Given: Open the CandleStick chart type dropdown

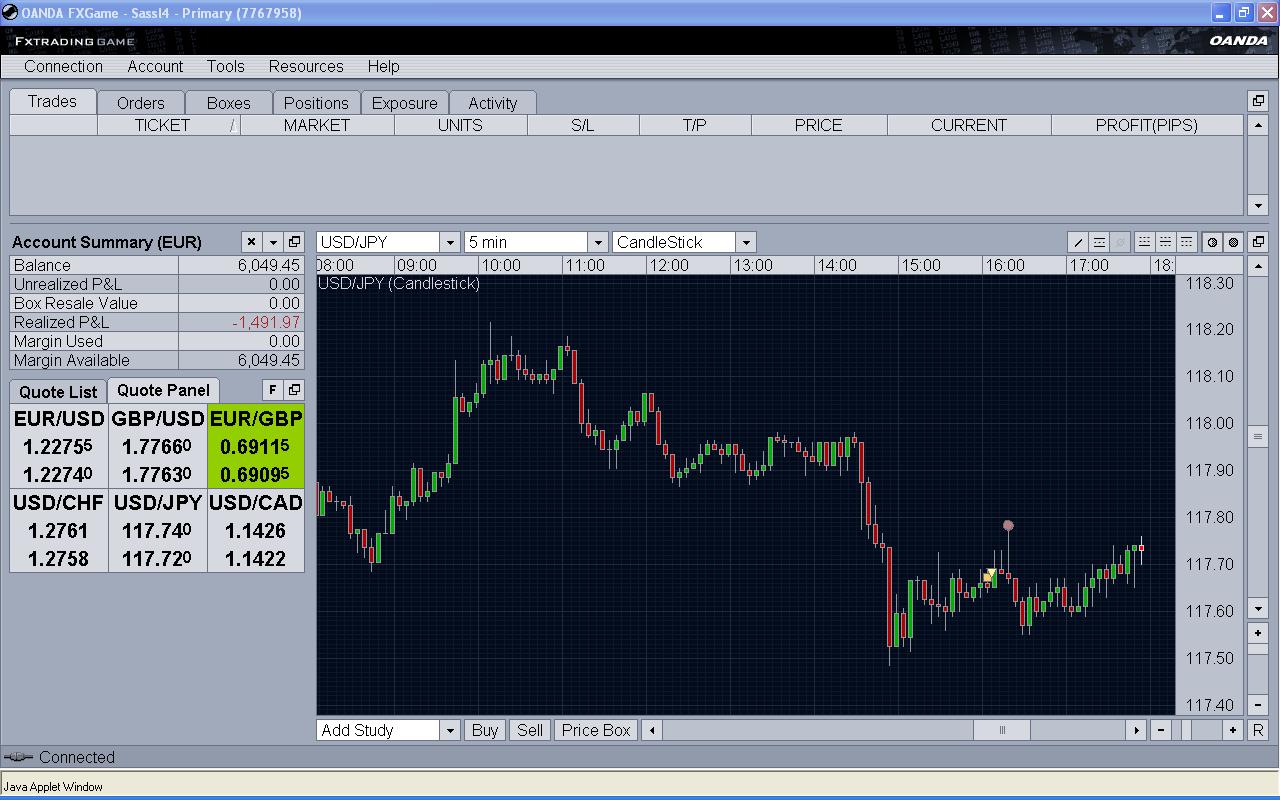Looking at the screenshot, I should [745, 242].
